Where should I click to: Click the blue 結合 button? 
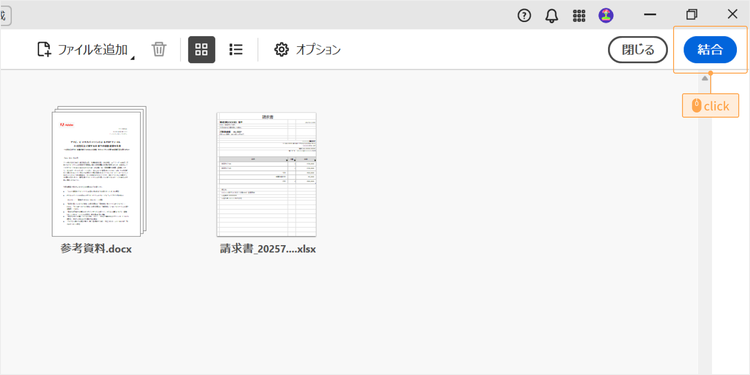[710, 50]
